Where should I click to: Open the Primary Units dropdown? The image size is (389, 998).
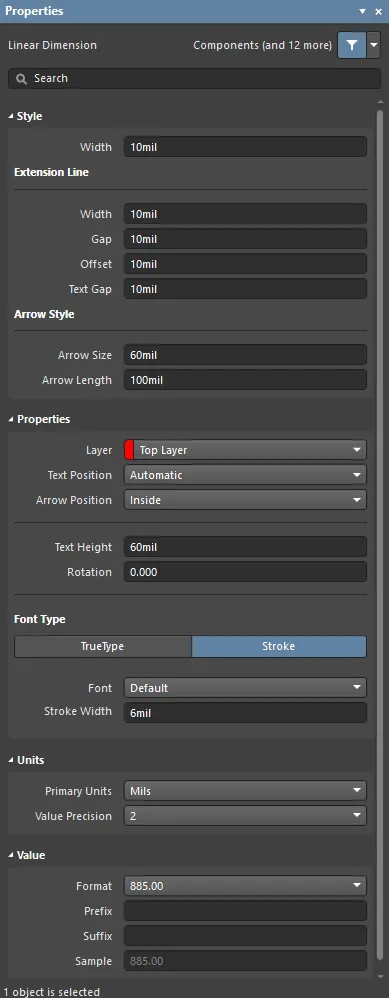pos(245,791)
